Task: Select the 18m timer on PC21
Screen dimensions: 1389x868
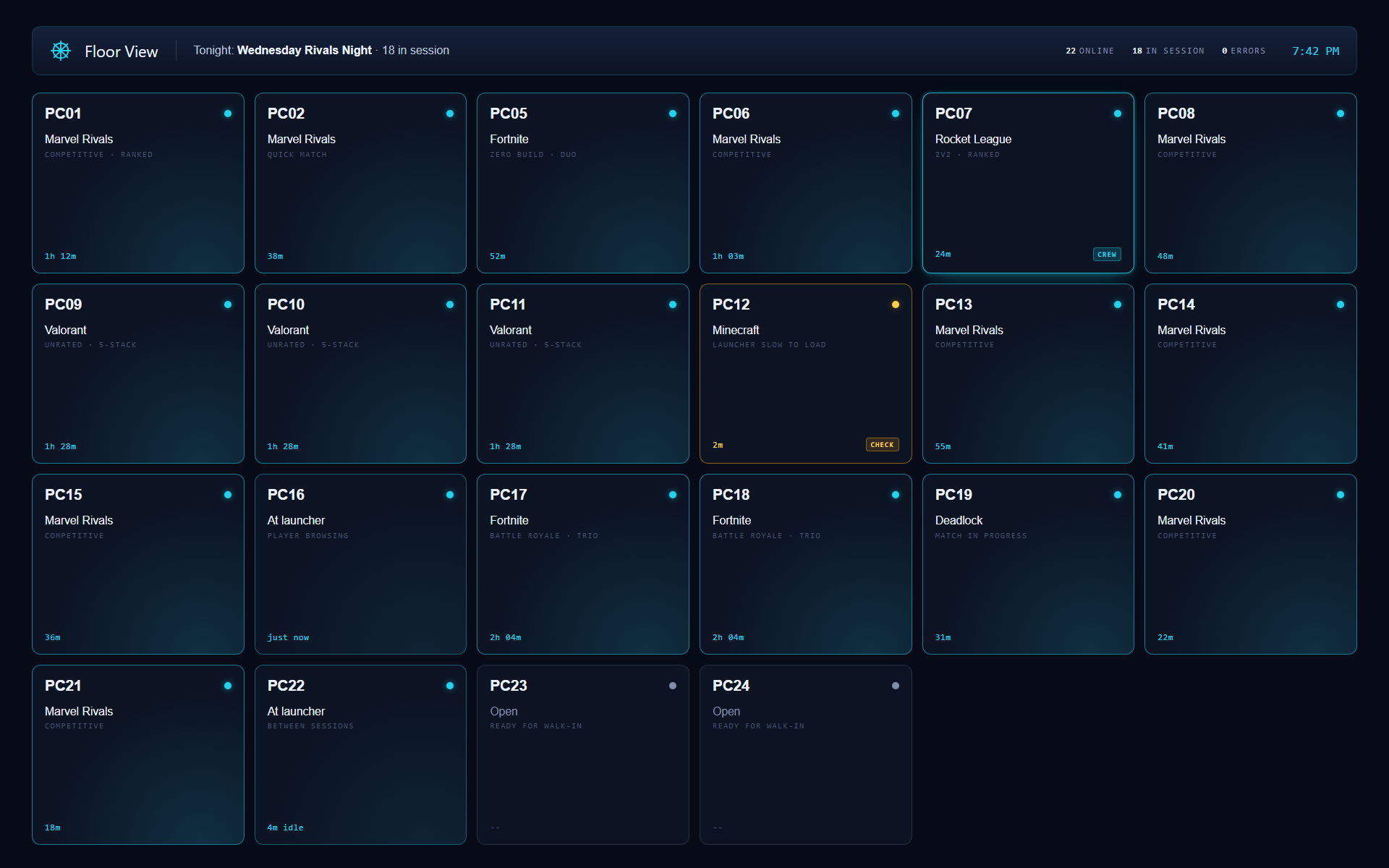Action: (x=52, y=827)
